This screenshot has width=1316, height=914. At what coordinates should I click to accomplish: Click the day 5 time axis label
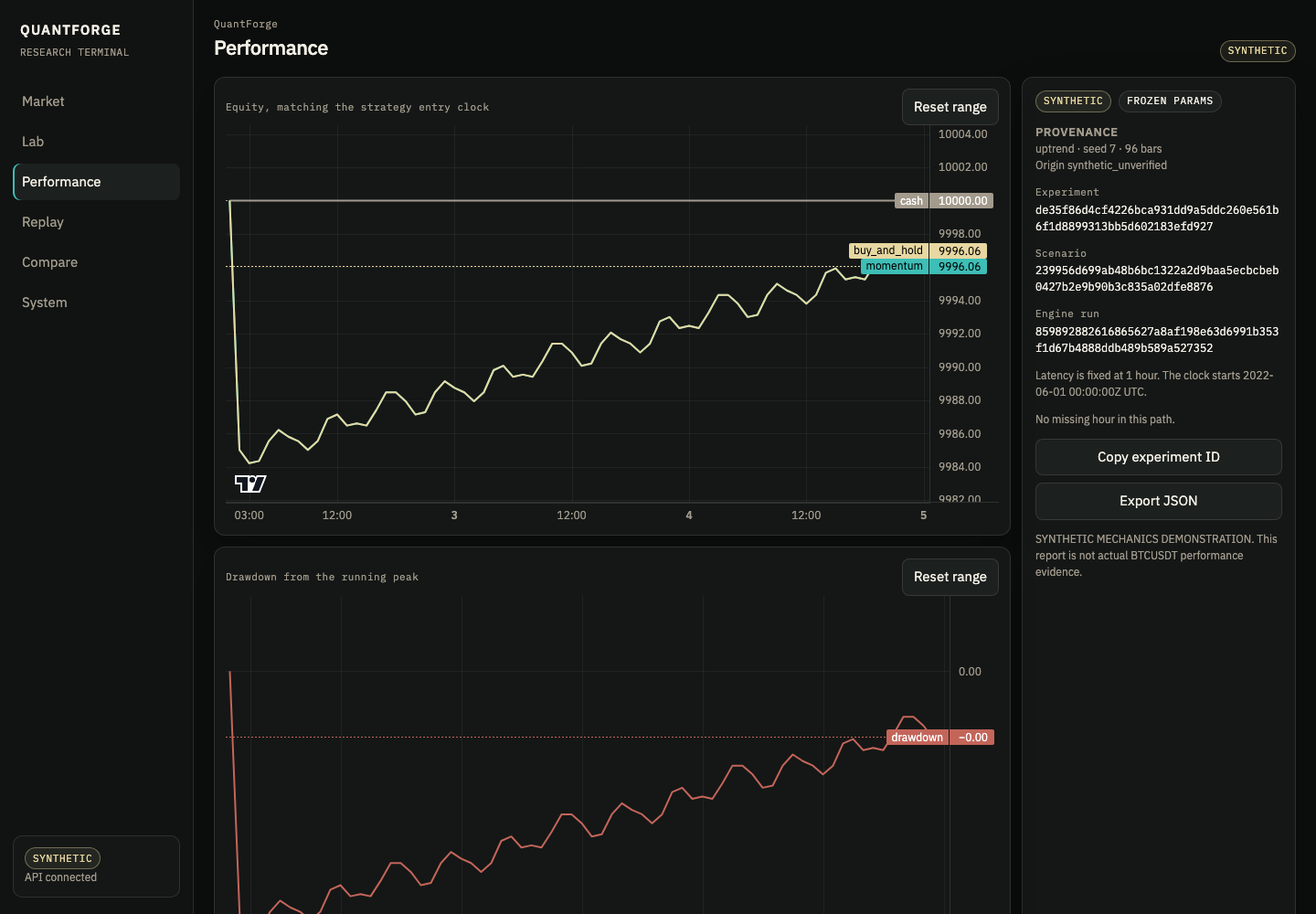coord(923,515)
